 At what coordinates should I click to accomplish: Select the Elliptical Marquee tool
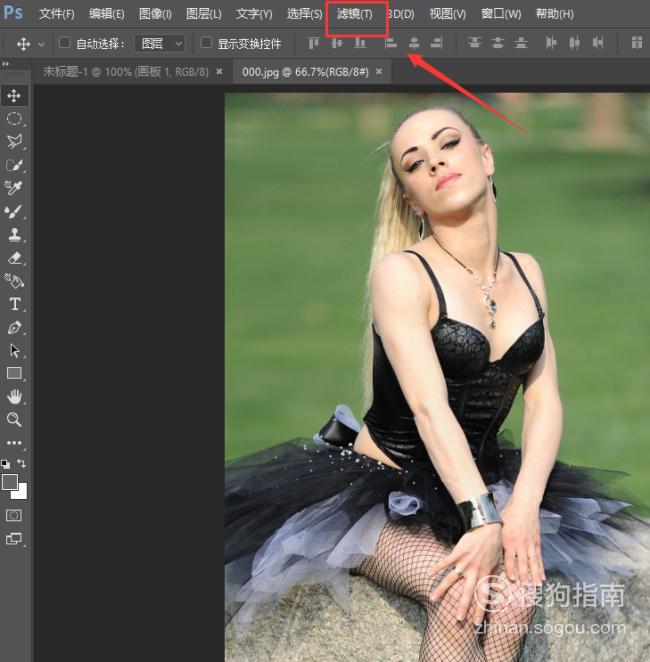pyautogui.click(x=14, y=119)
